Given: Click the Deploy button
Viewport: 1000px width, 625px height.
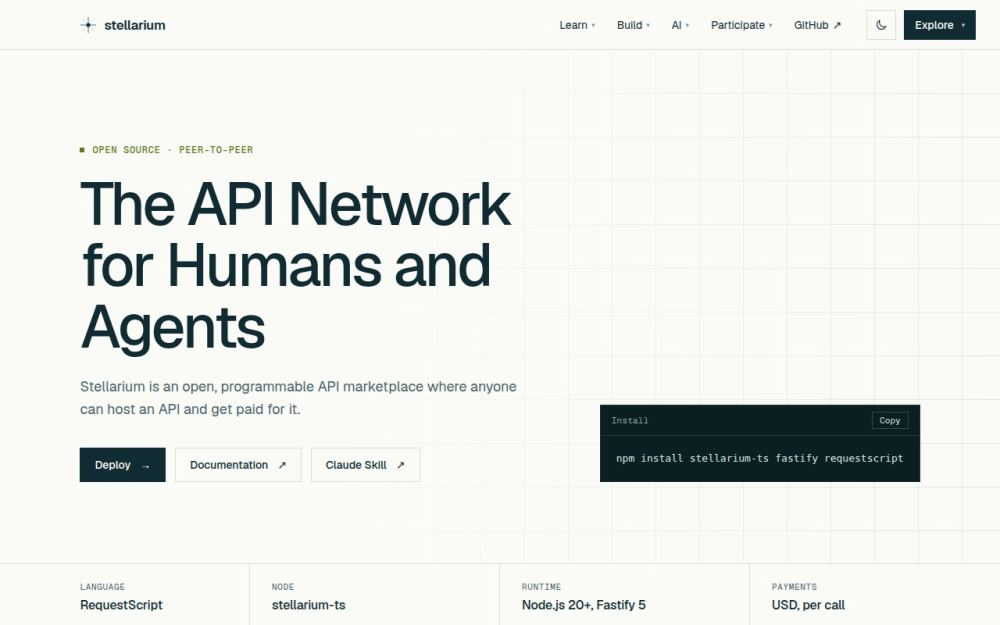Looking at the screenshot, I should point(122,465).
